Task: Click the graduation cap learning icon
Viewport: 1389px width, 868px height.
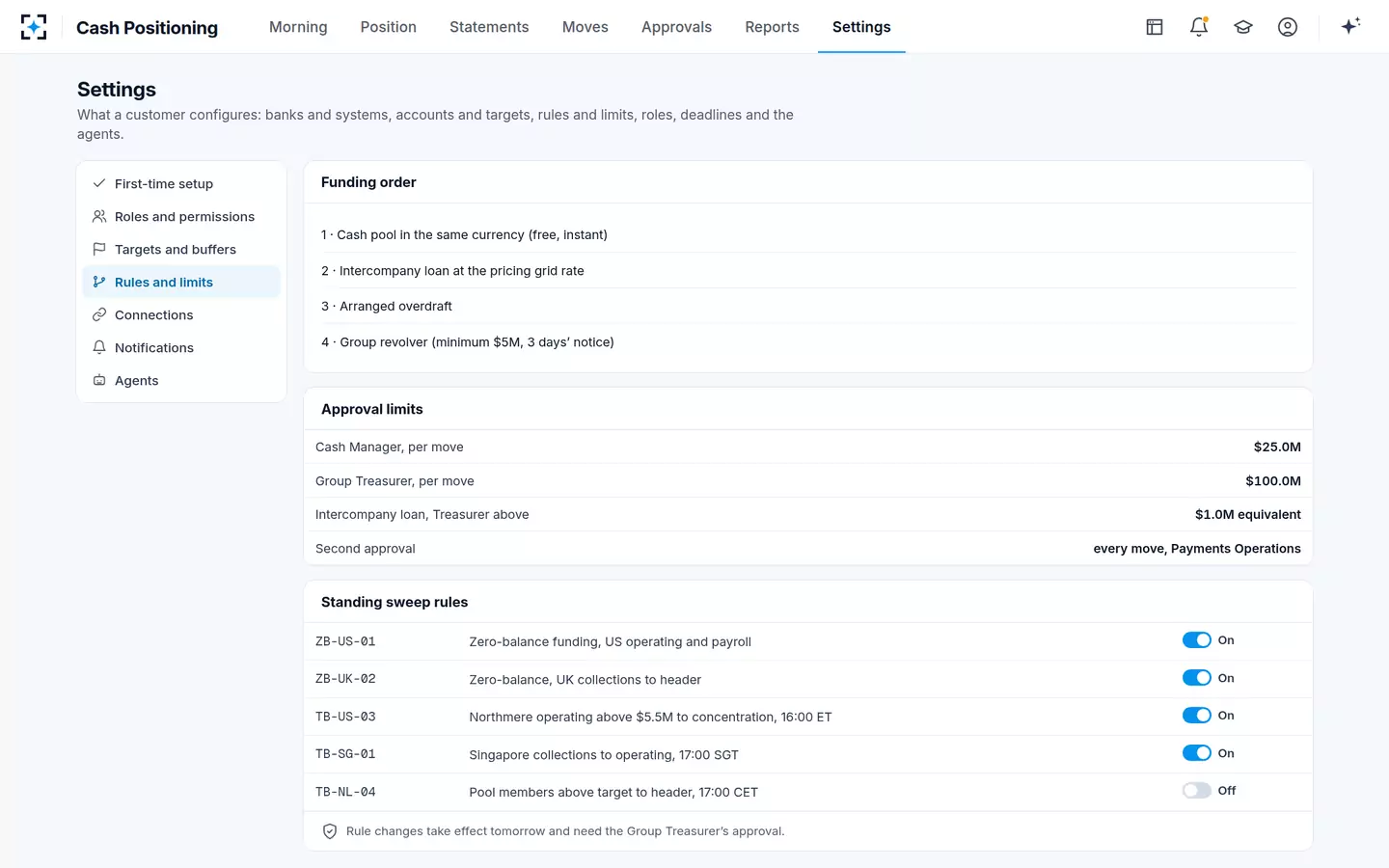Action: coord(1243,27)
